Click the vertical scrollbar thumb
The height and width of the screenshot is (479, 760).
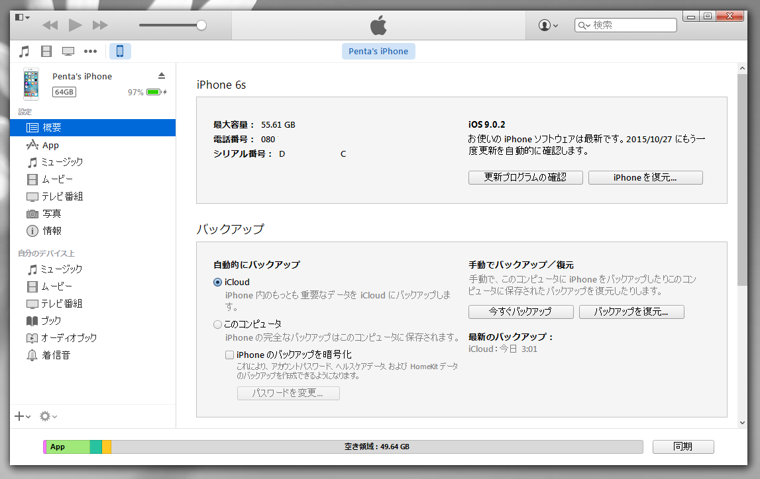coord(742,180)
